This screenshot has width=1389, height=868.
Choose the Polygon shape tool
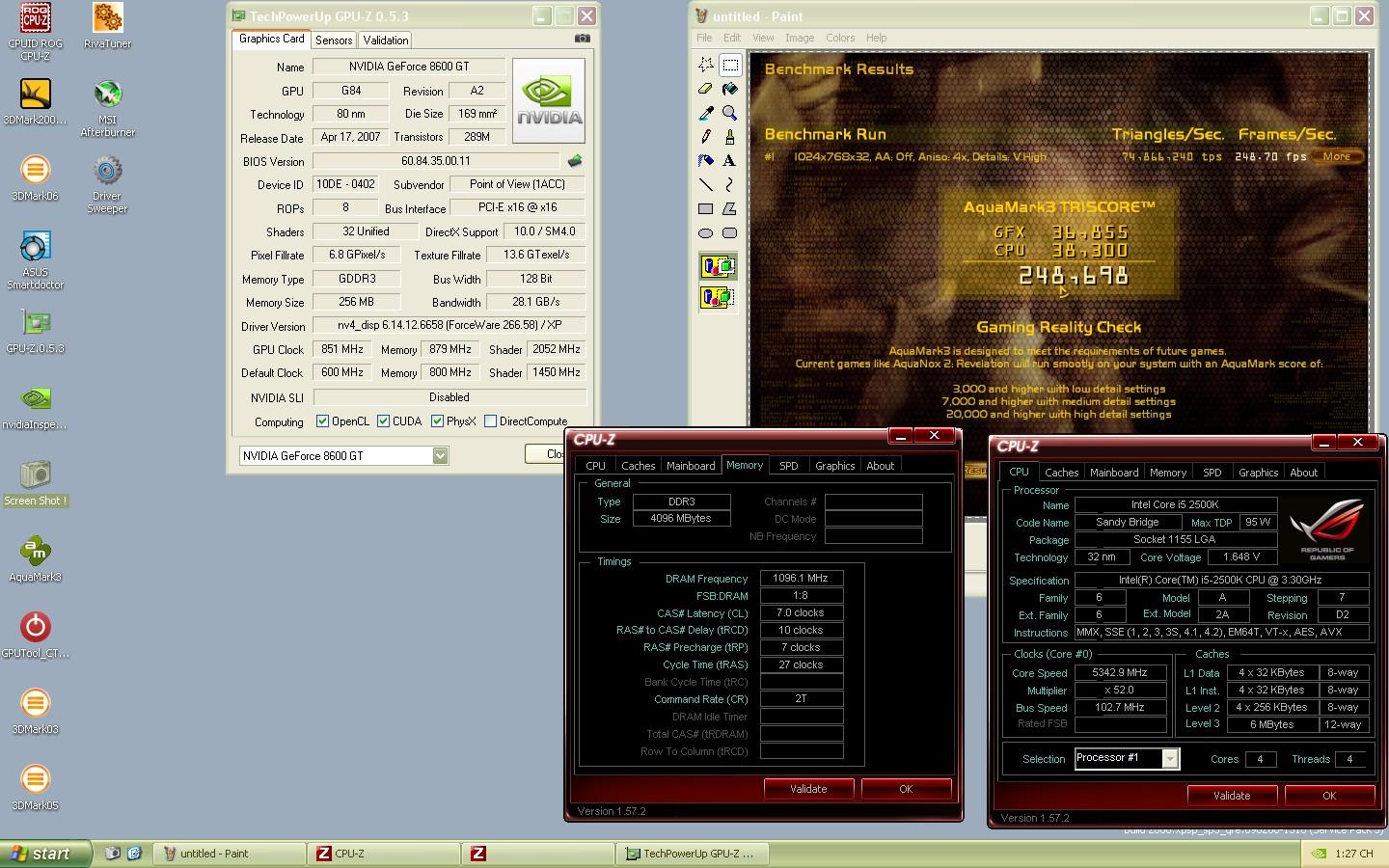click(730, 208)
